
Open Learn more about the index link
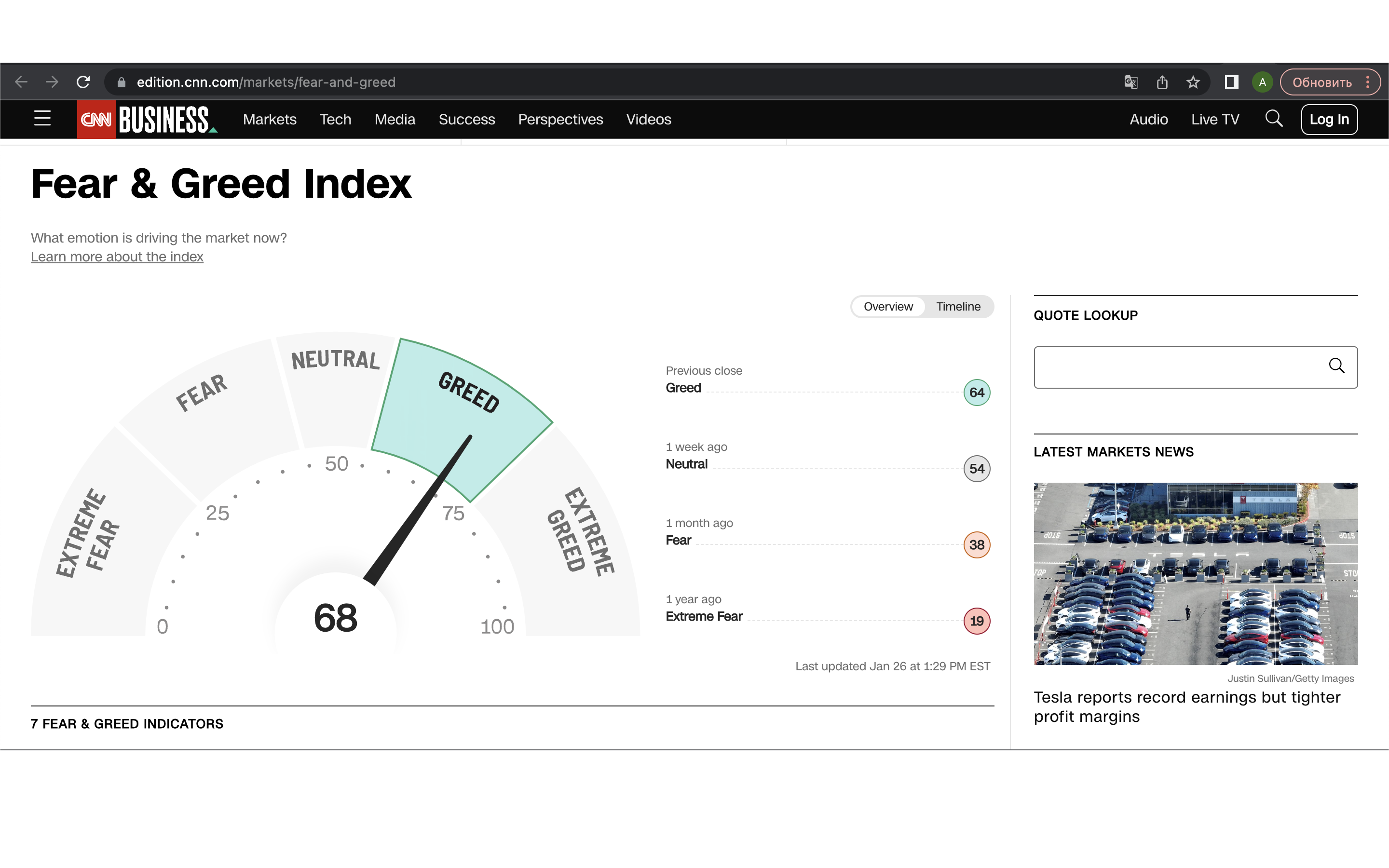117,257
